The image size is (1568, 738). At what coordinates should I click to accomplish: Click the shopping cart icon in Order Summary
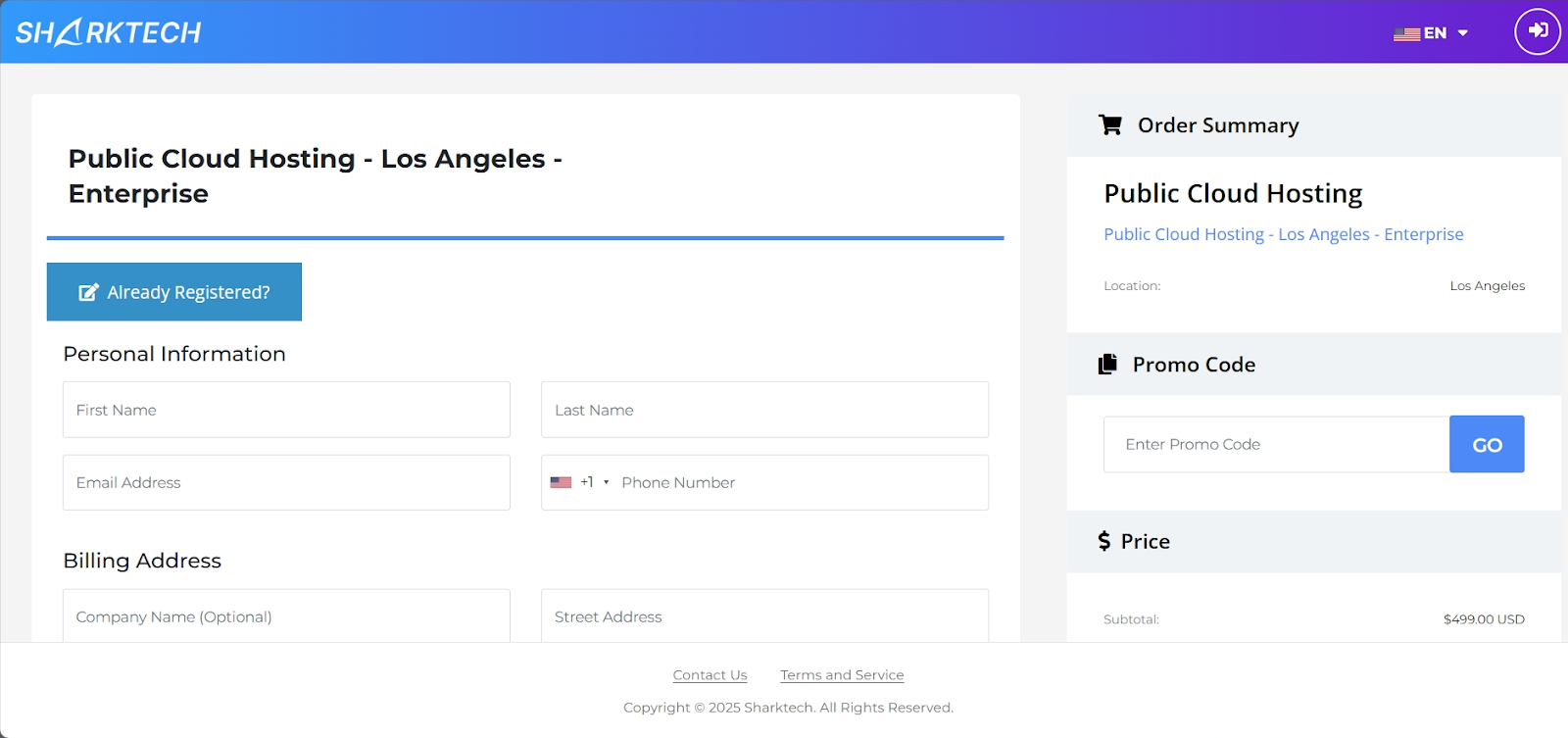coord(1110,125)
